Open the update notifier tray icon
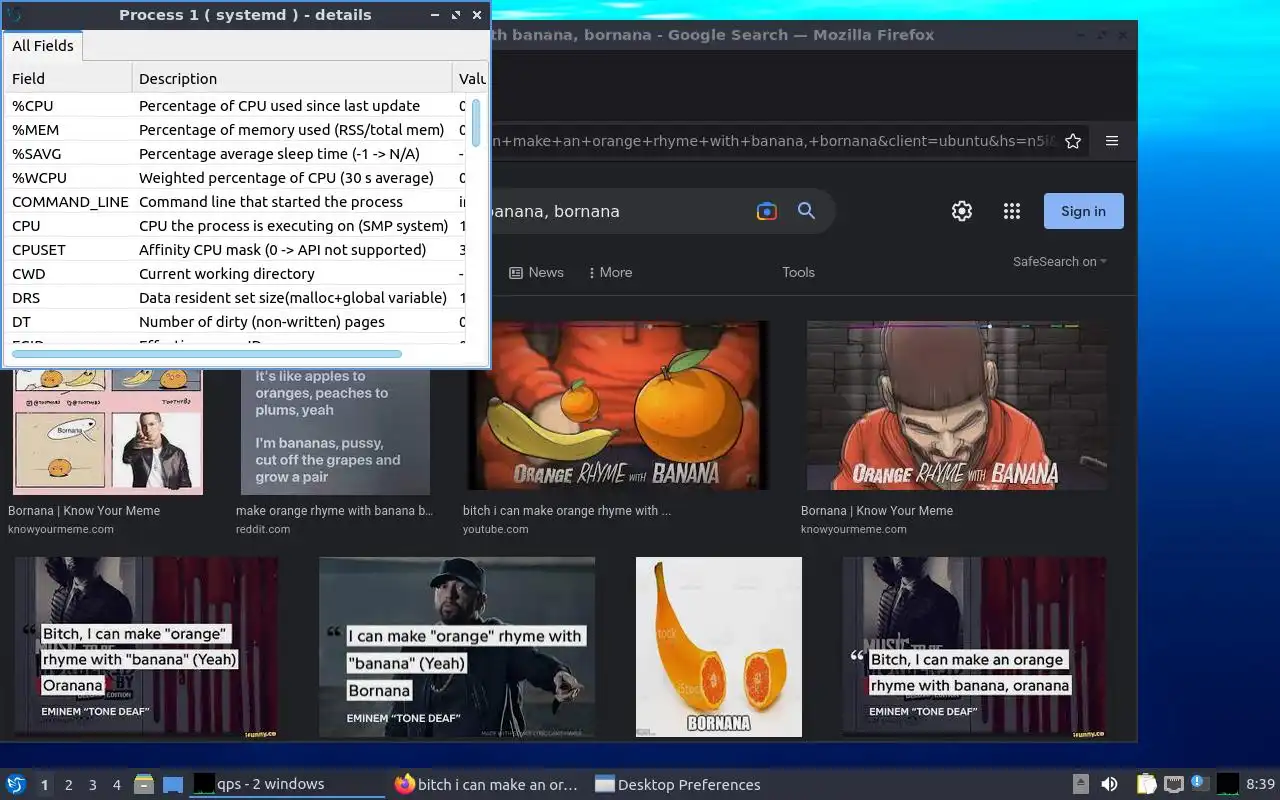Viewport: 1280px width, 800px height. coord(1199,784)
